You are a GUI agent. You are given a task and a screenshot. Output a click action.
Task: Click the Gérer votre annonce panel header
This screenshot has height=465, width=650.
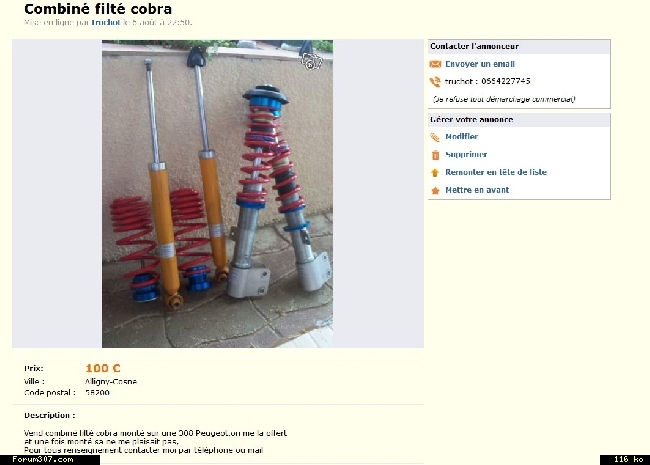(x=519, y=120)
